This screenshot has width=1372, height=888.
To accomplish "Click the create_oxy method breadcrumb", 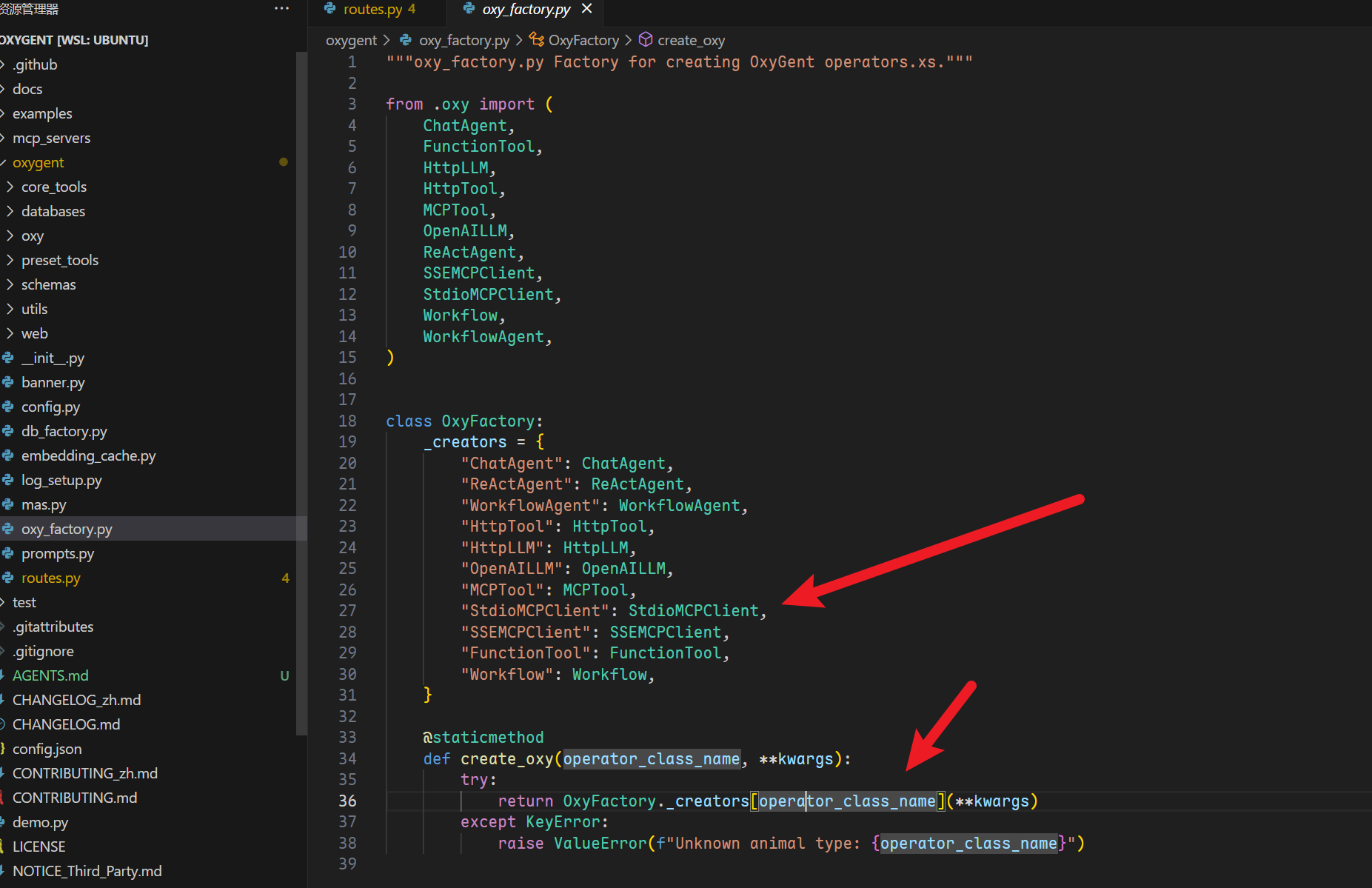I will [690, 40].
